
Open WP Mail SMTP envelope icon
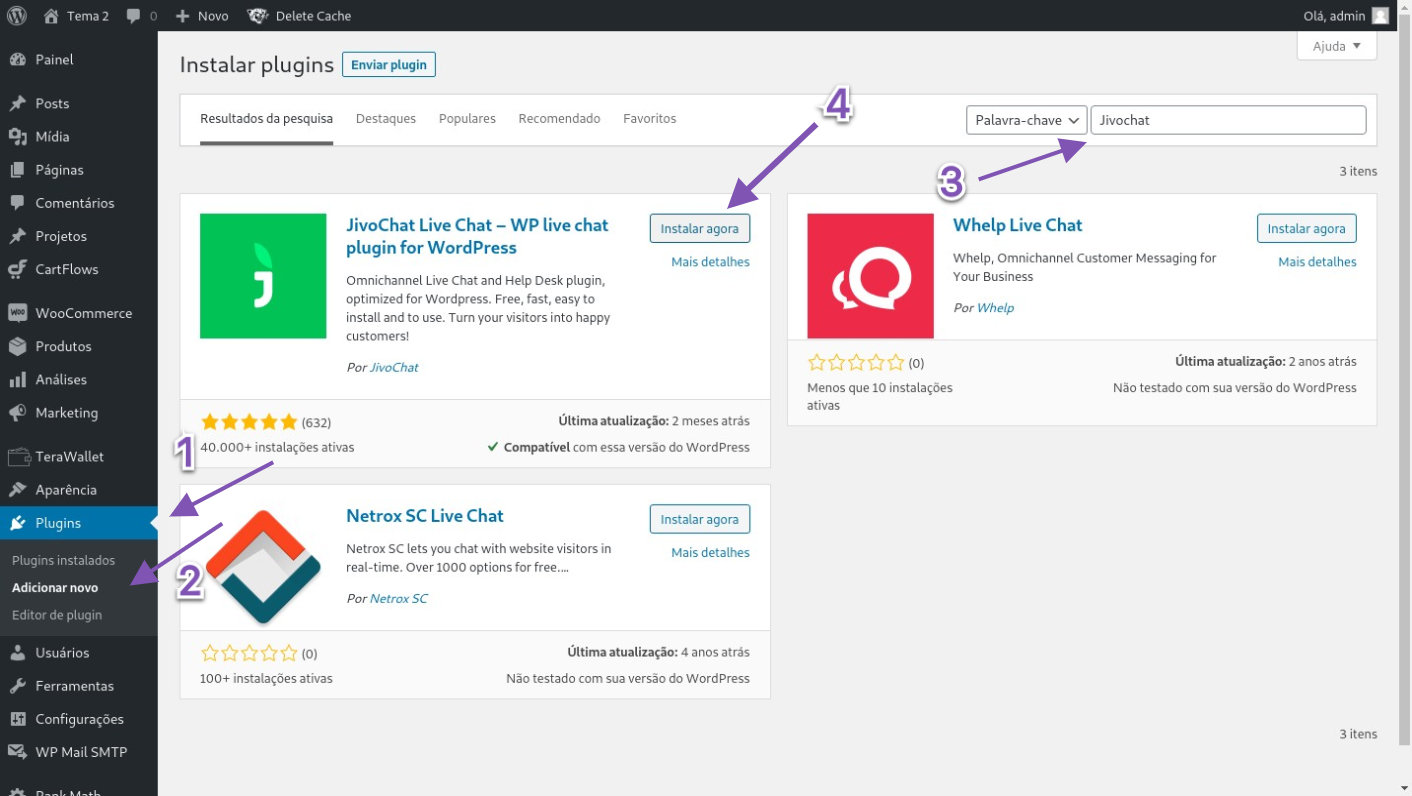[x=17, y=752]
